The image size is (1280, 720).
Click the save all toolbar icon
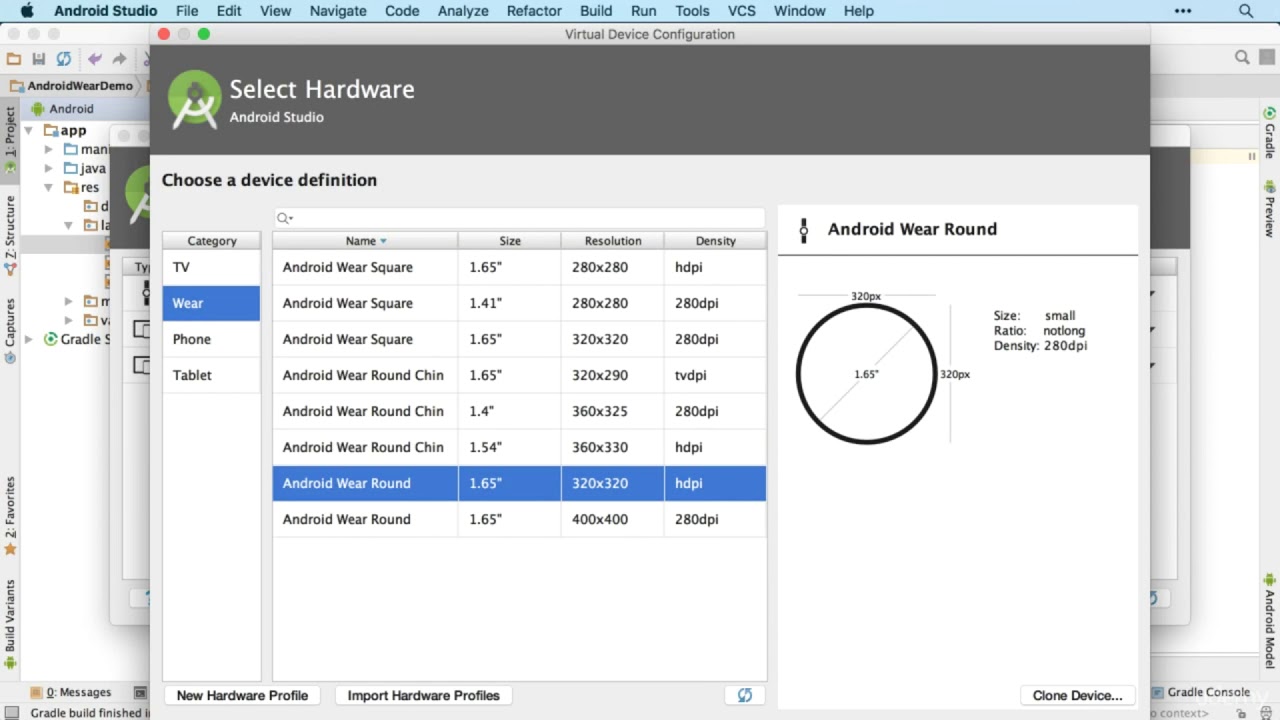(39, 59)
